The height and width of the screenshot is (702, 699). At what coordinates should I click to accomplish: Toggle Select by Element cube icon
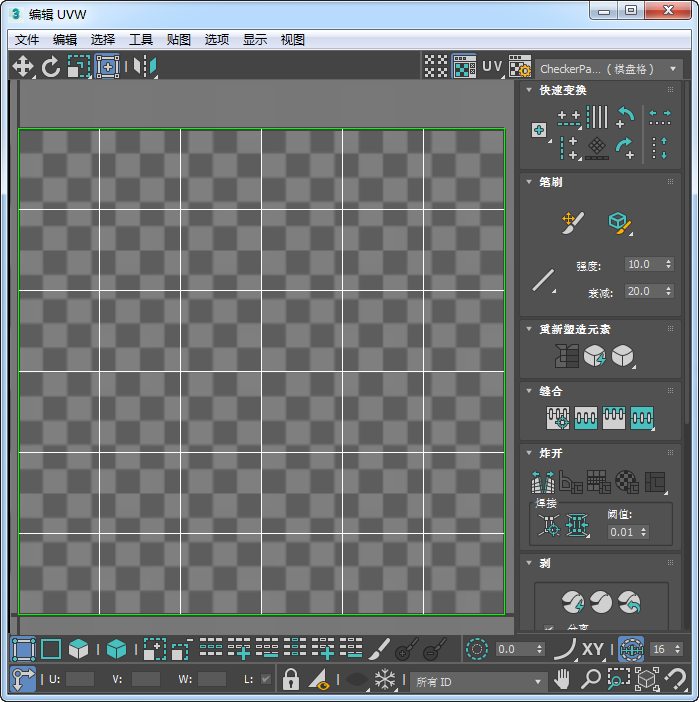[116, 649]
